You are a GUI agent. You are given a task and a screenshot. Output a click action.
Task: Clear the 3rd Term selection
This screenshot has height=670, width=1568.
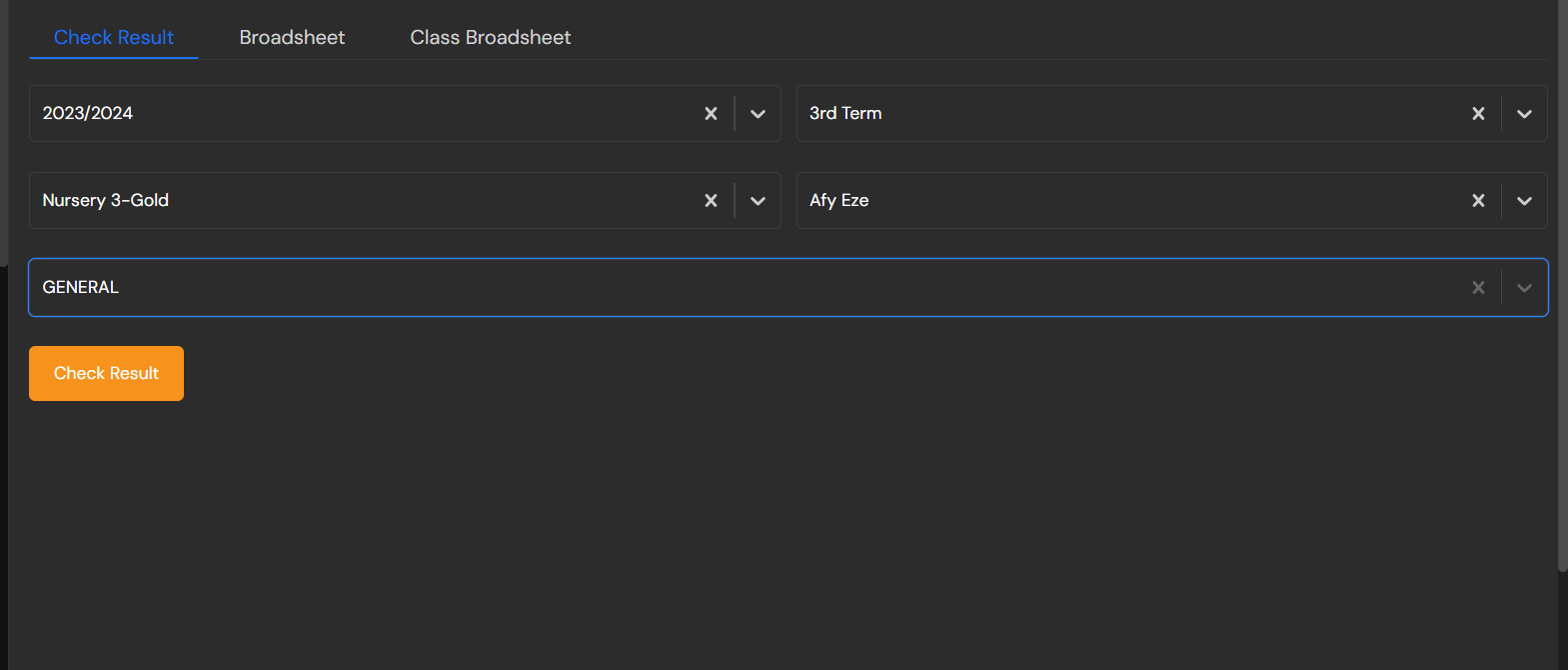(1478, 114)
